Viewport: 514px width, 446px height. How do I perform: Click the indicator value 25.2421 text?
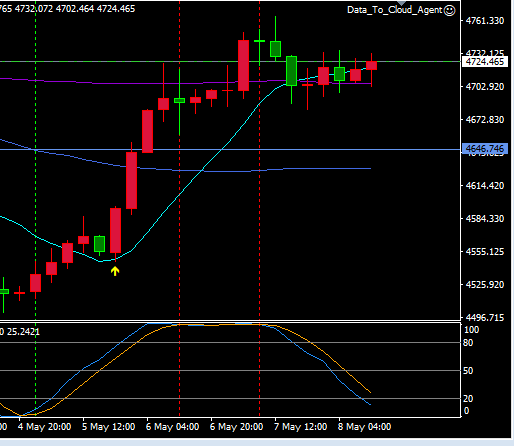23,332
